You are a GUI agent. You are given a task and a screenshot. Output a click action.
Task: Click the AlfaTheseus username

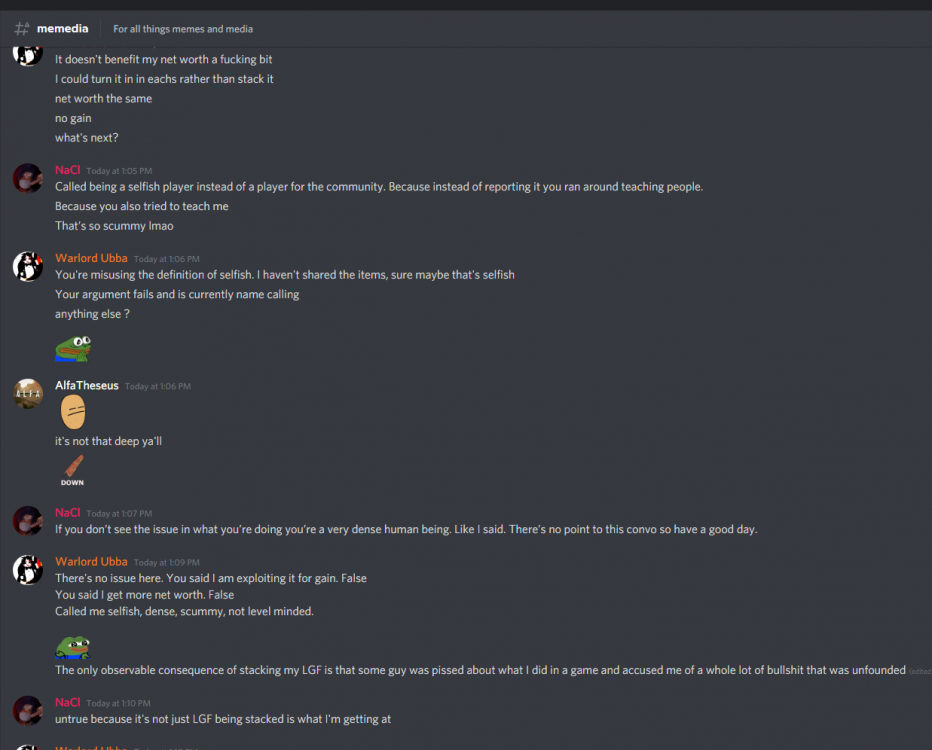point(87,386)
